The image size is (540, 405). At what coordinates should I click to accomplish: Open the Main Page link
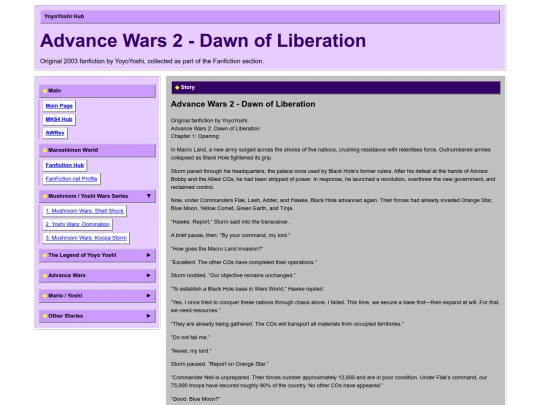click(x=59, y=106)
